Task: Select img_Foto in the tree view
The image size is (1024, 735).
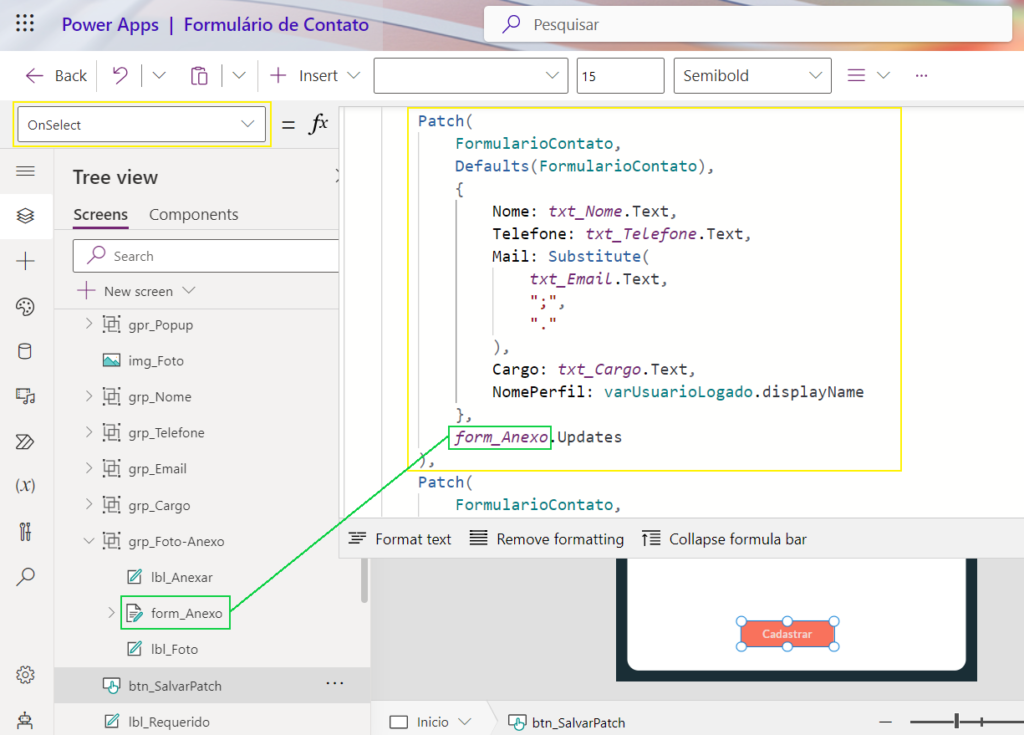Action: point(156,361)
